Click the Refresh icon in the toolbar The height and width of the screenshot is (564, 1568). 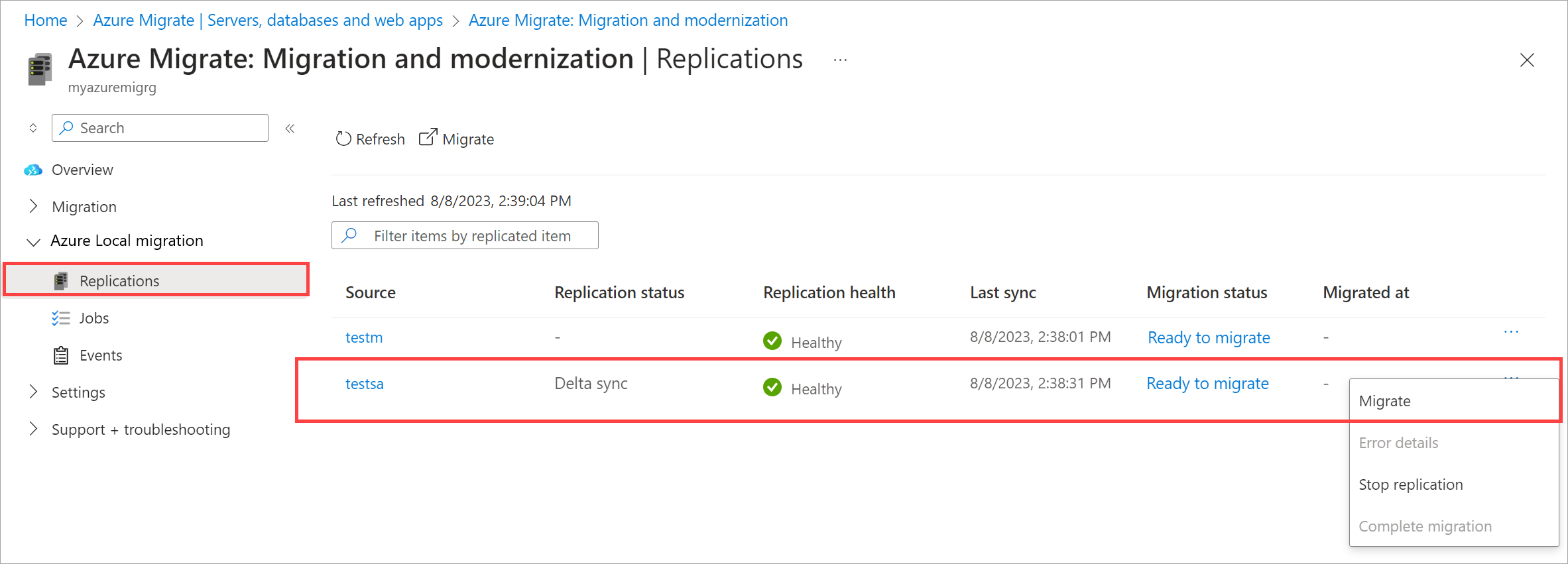point(343,139)
